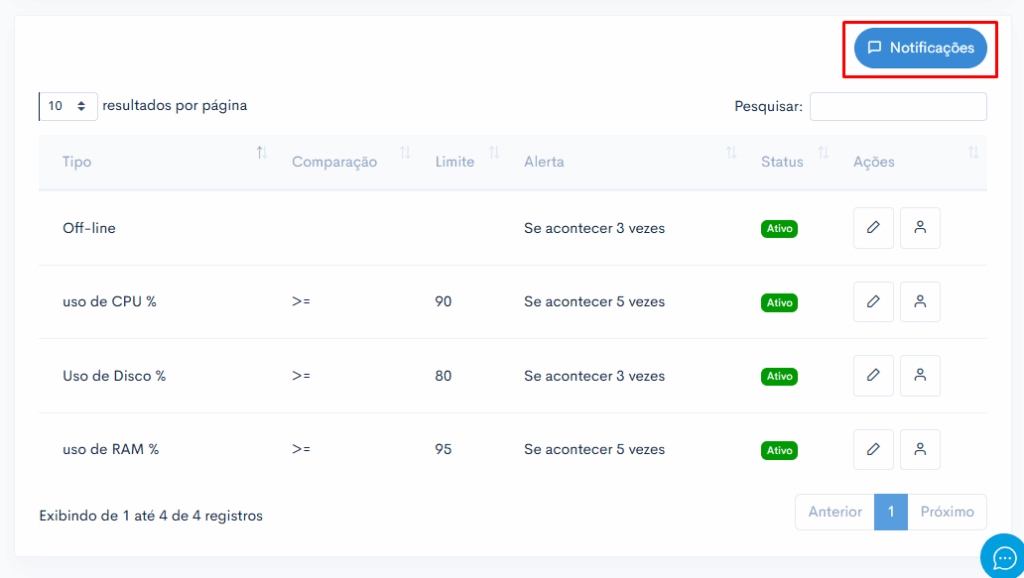Go to Próximo page
The image size is (1024, 578).
[x=947, y=512]
